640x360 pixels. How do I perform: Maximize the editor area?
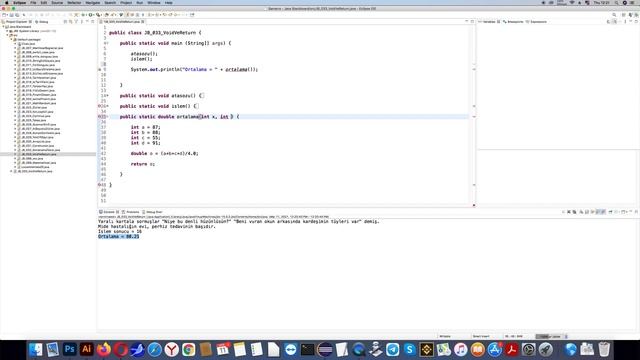(x=472, y=21)
